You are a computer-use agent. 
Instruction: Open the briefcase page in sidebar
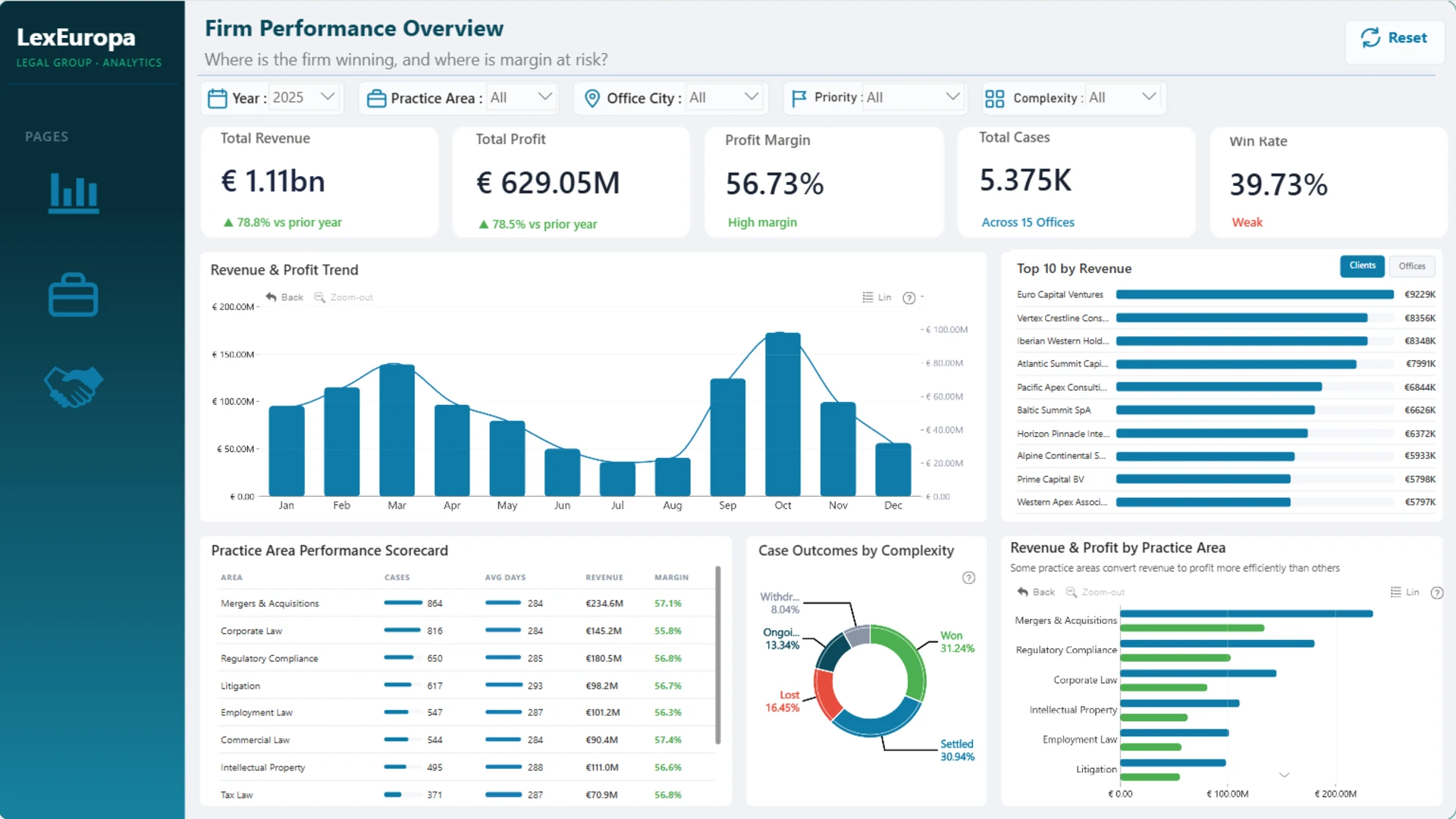74,294
